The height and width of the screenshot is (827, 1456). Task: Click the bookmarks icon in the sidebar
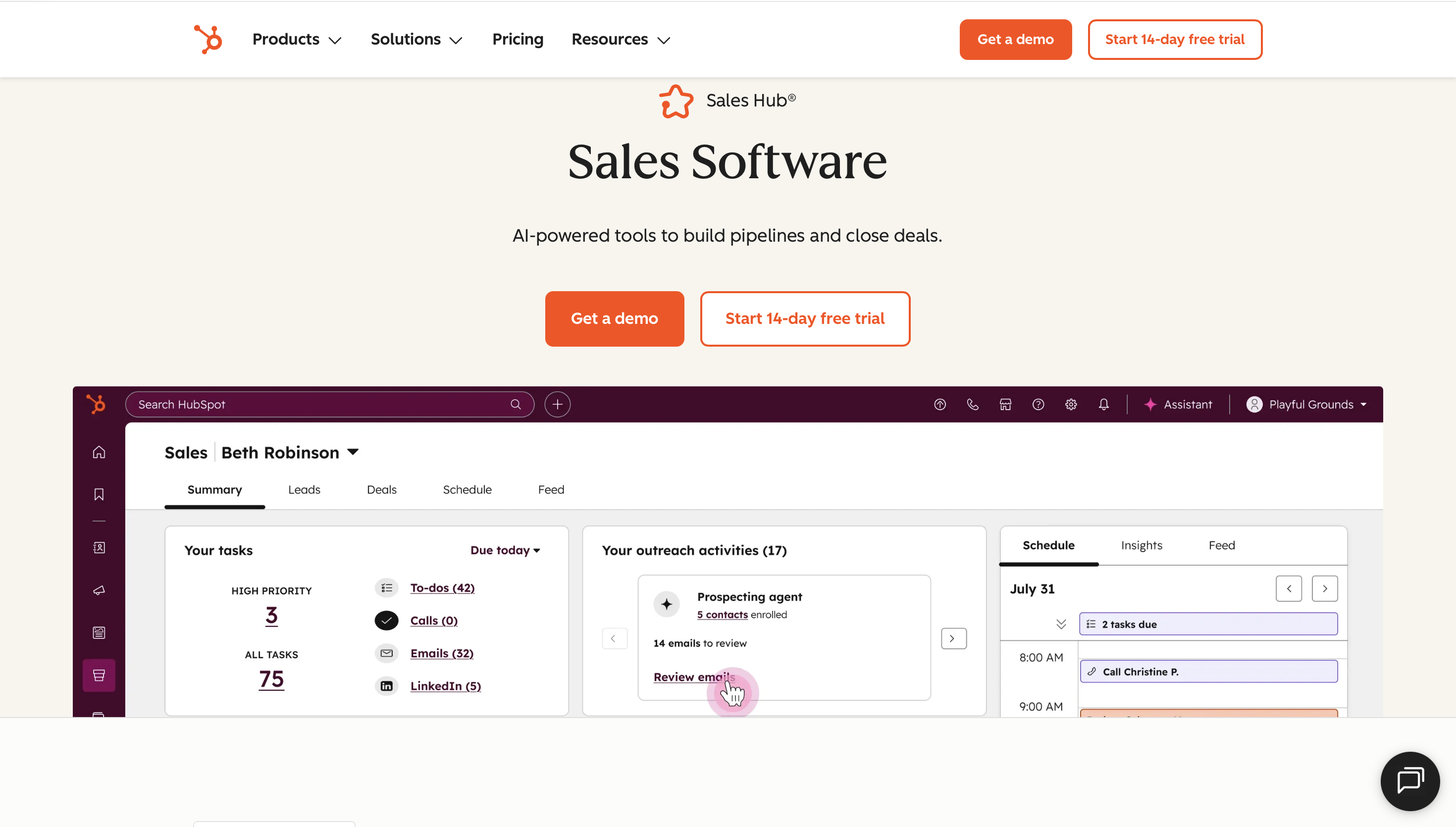[x=99, y=494]
